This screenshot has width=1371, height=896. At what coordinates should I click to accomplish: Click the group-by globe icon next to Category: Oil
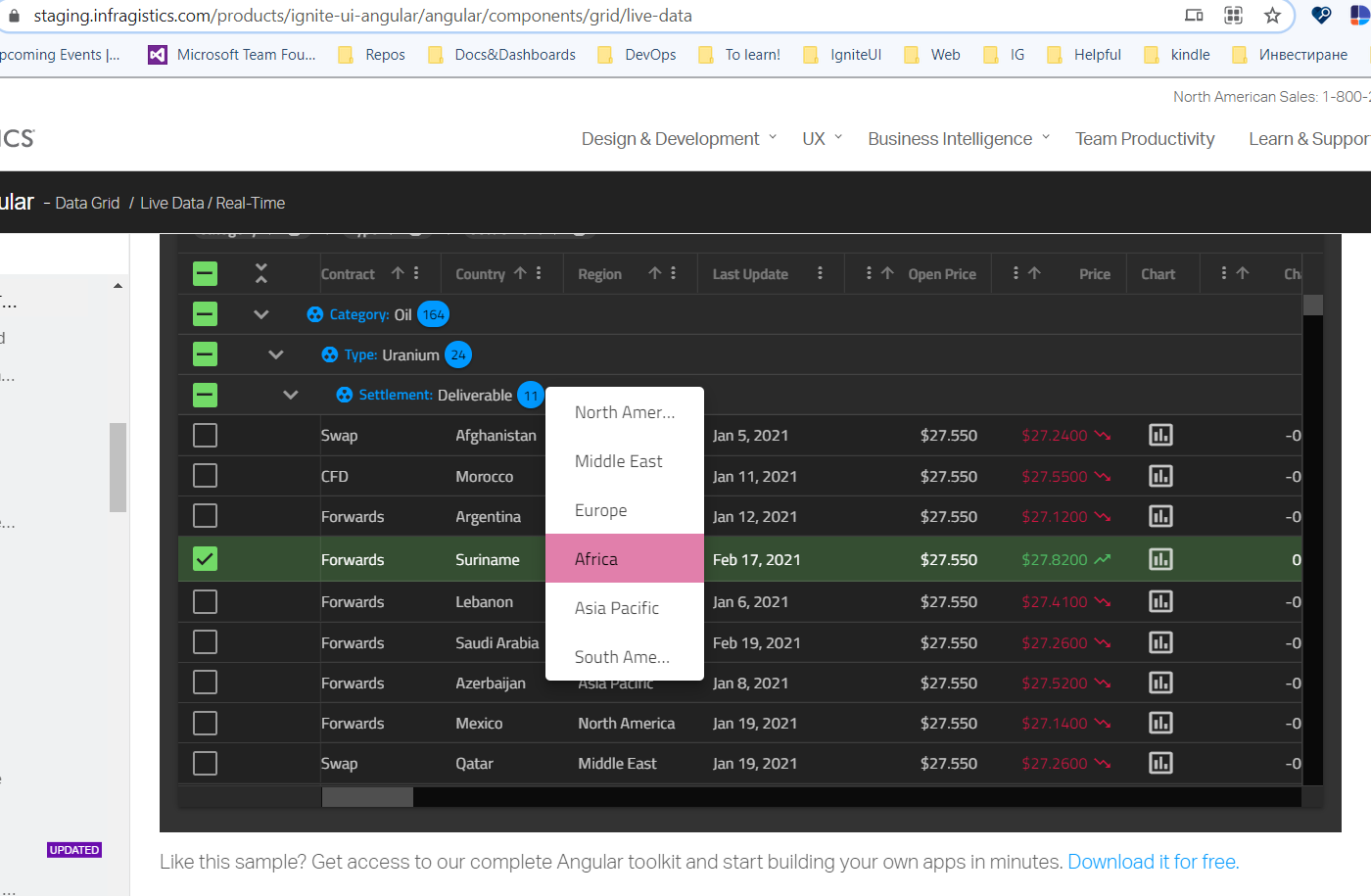coord(314,313)
